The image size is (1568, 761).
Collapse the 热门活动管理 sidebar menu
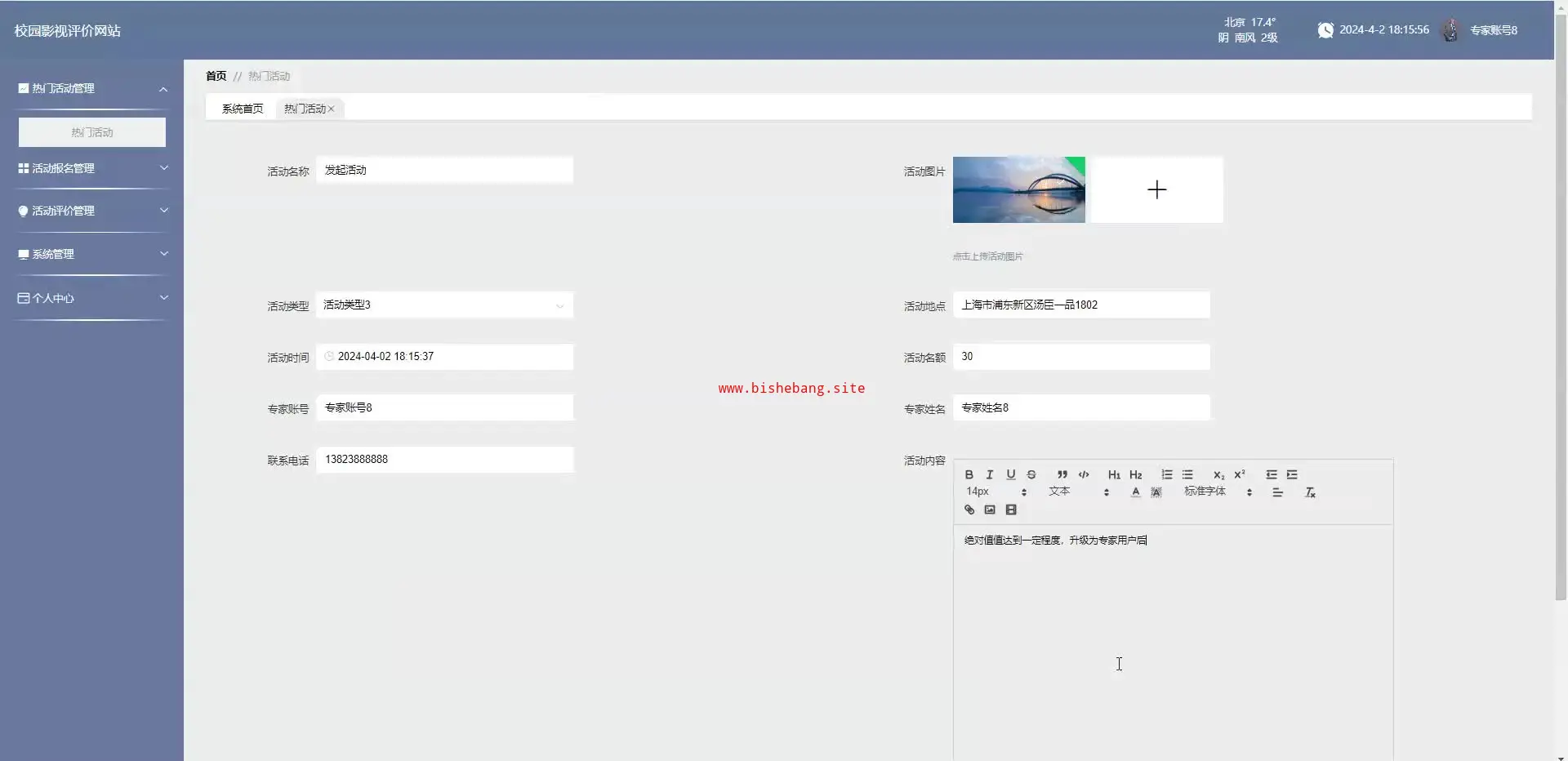pyautogui.click(x=91, y=88)
